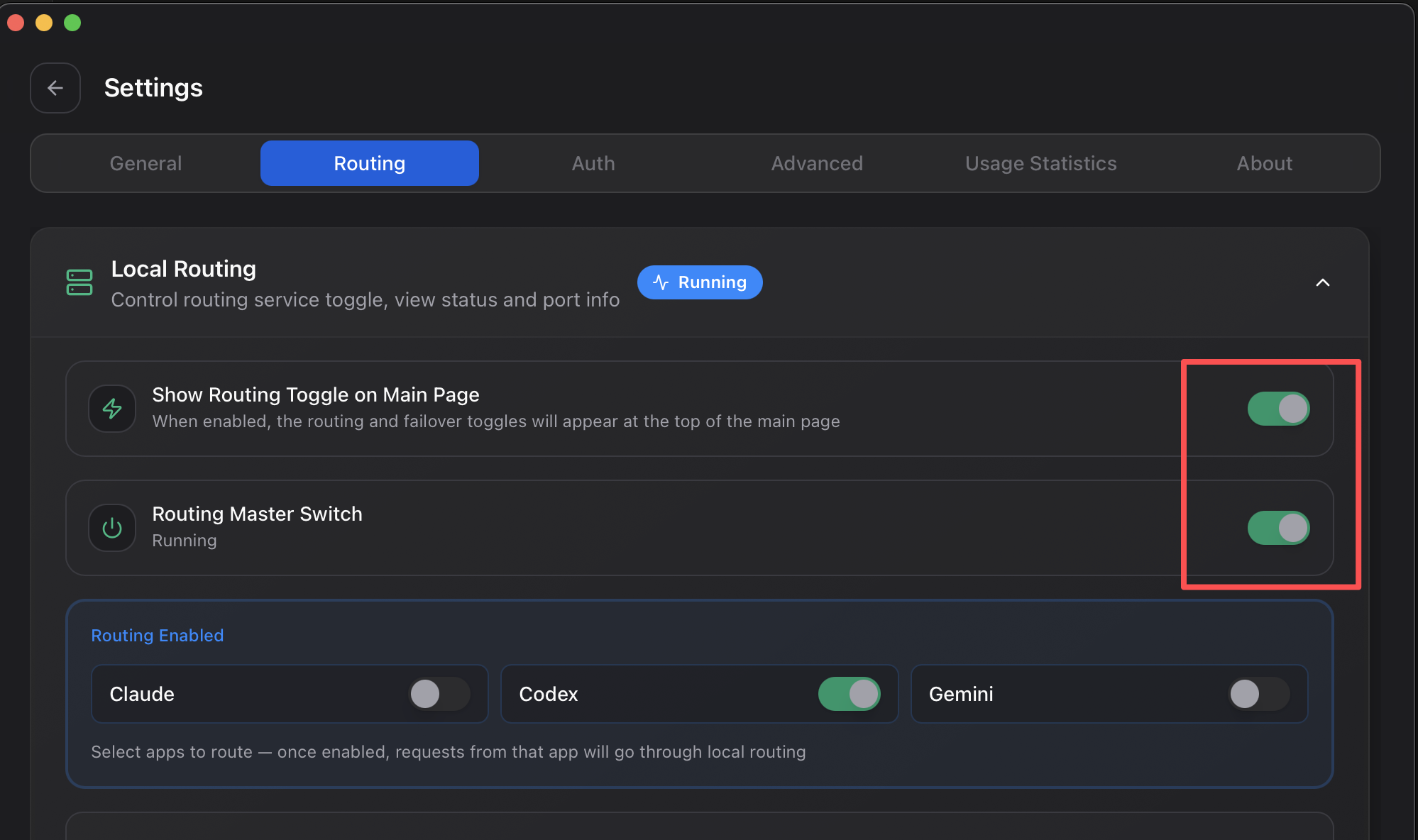The width and height of the screenshot is (1418, 840).
Task: Click the Routing Master Switch label
Action: click(257, 514)
